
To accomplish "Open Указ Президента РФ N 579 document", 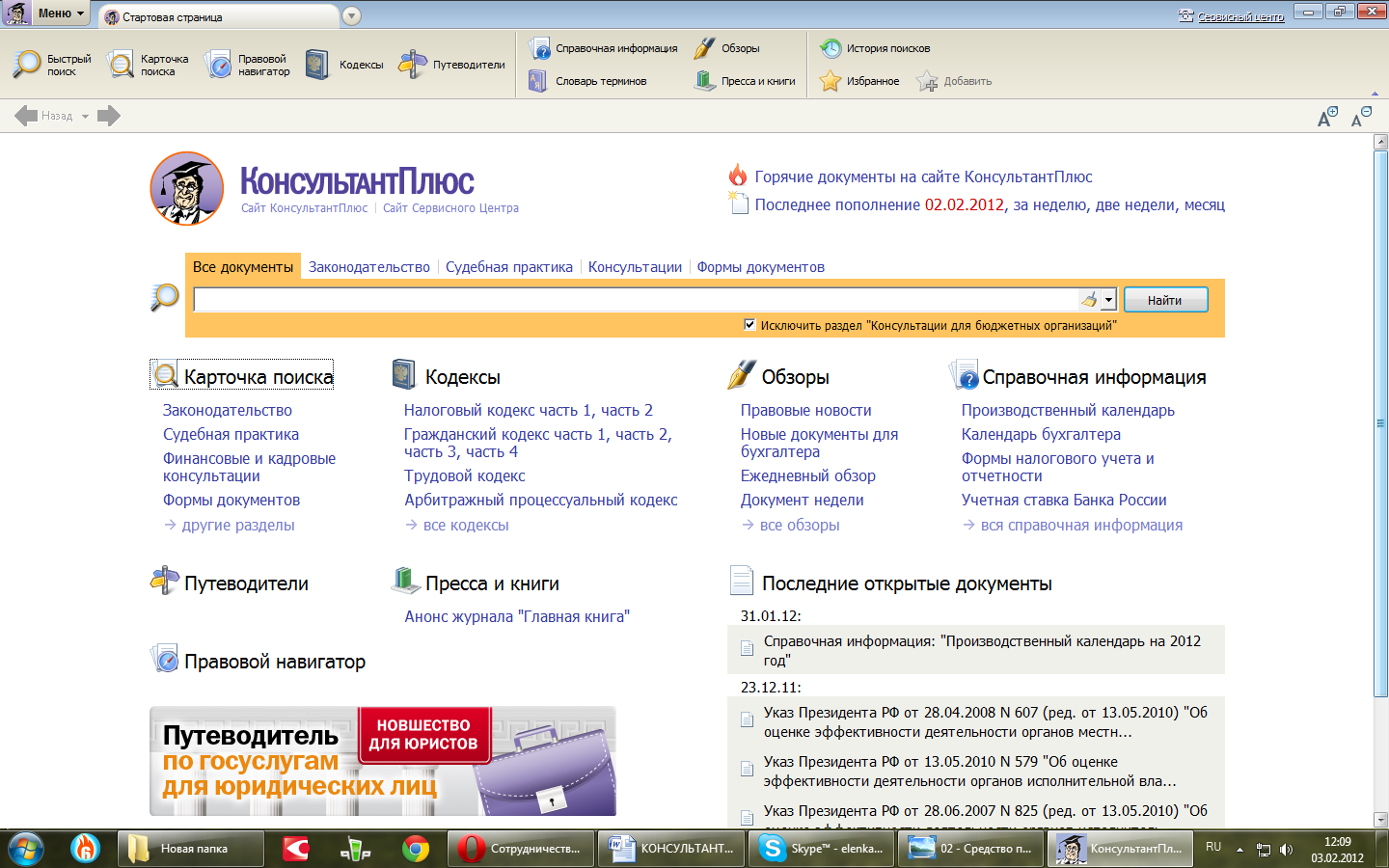I will [x=969, y=771].
